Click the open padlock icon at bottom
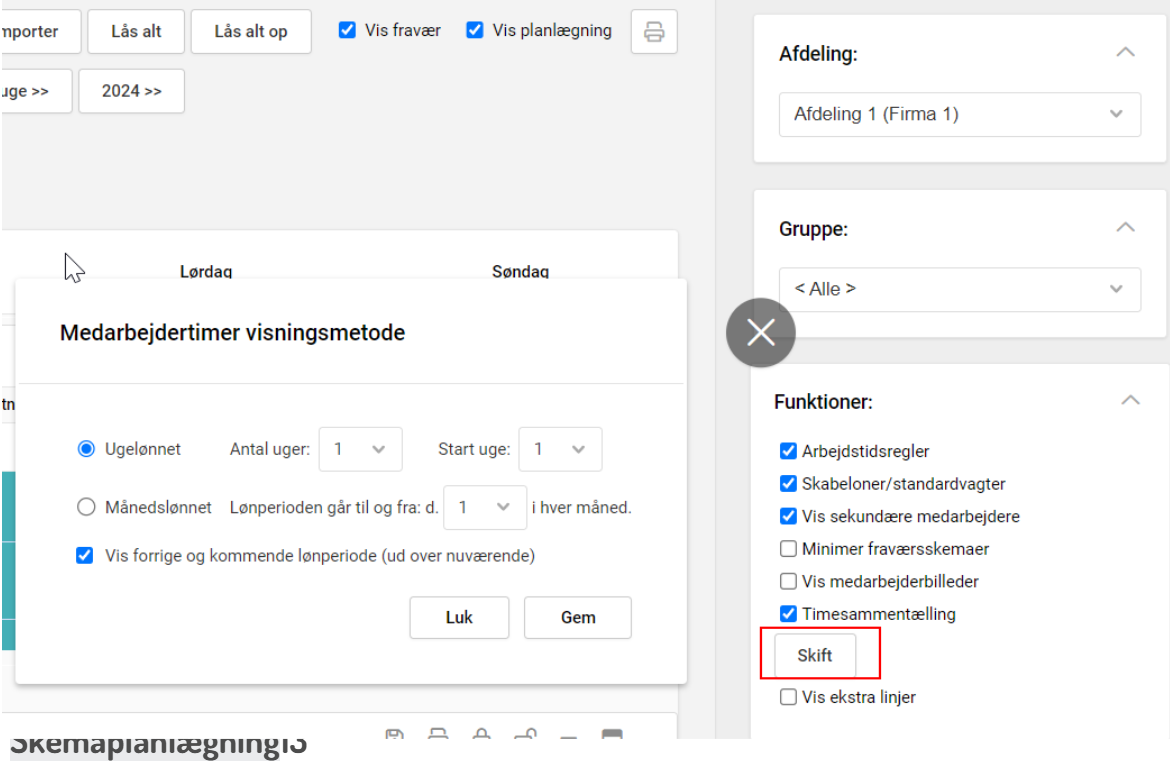The width and height of the screenshot is (1170, 763). 524,737
